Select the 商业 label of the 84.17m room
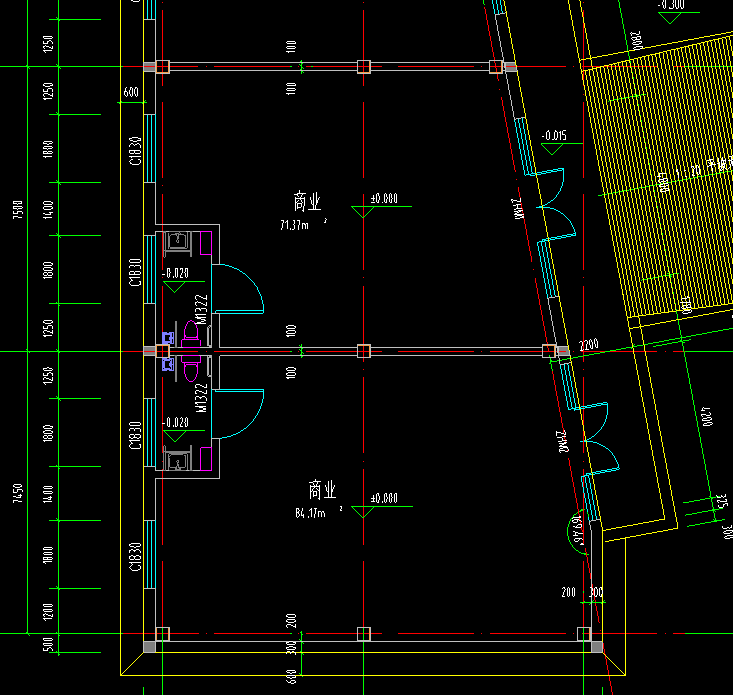 [x=322, y=490]
